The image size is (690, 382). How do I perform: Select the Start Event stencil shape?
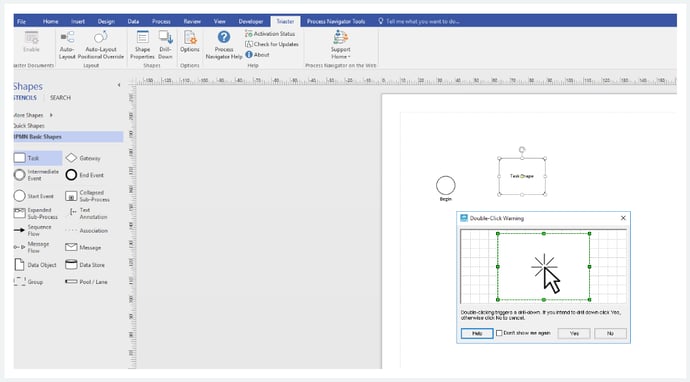[34, 196]
